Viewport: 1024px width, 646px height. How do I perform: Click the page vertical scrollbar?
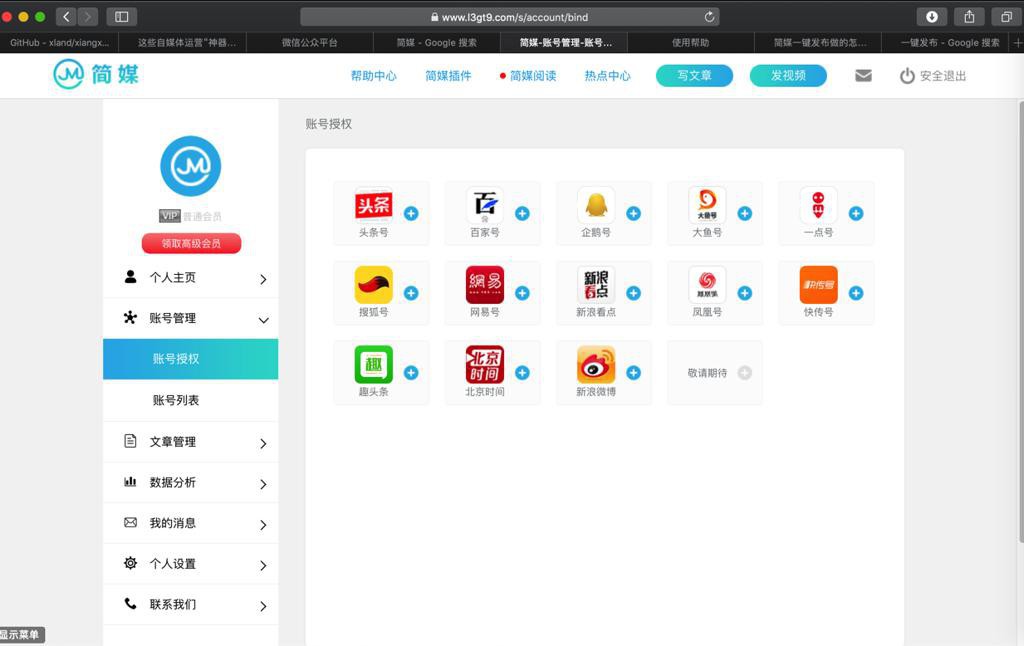pyautogui.click(x=1021, y=321)
